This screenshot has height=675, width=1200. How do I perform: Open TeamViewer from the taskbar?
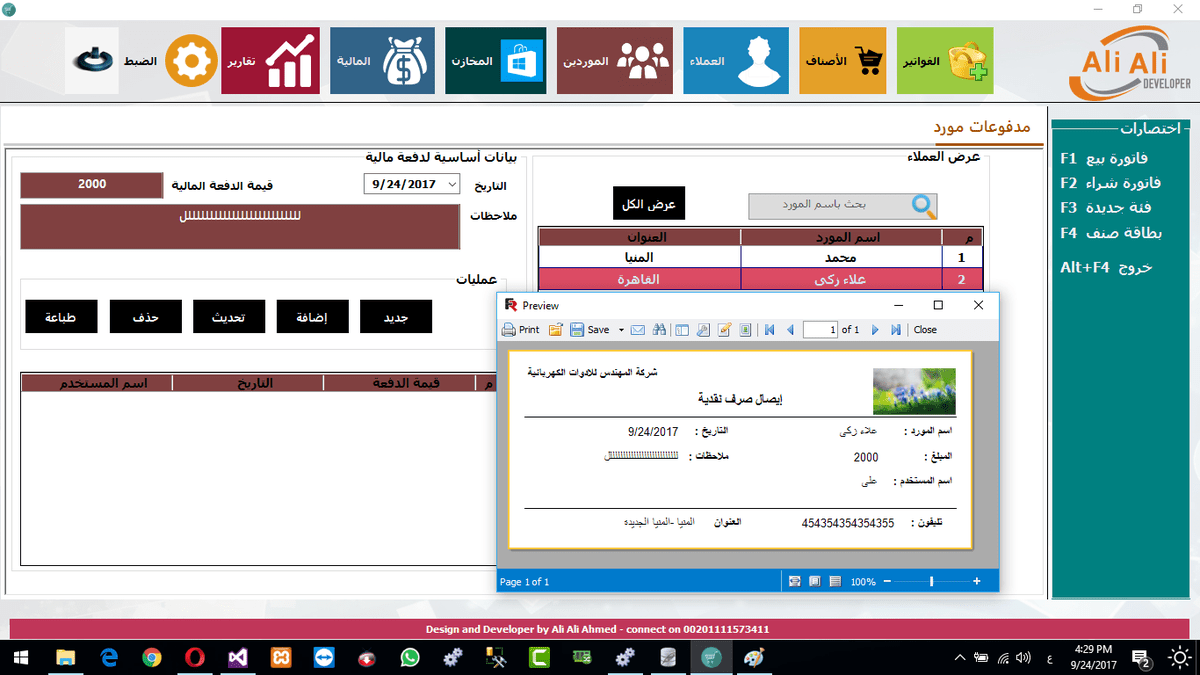coord(324,657)
